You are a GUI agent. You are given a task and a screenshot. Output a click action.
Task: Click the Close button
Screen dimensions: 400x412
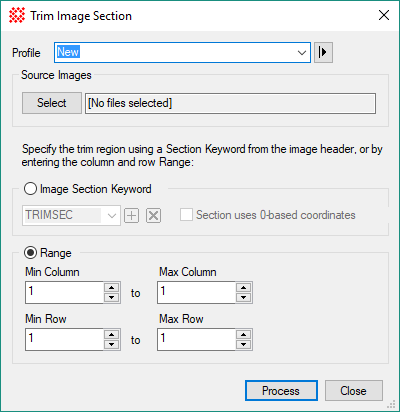click(x=353, y=391)
